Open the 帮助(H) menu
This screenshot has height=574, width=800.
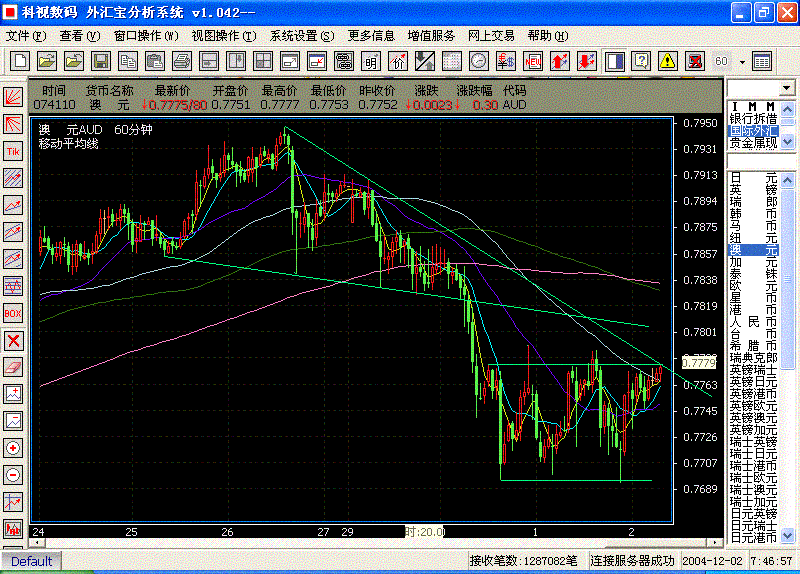(x=548, y=36)
